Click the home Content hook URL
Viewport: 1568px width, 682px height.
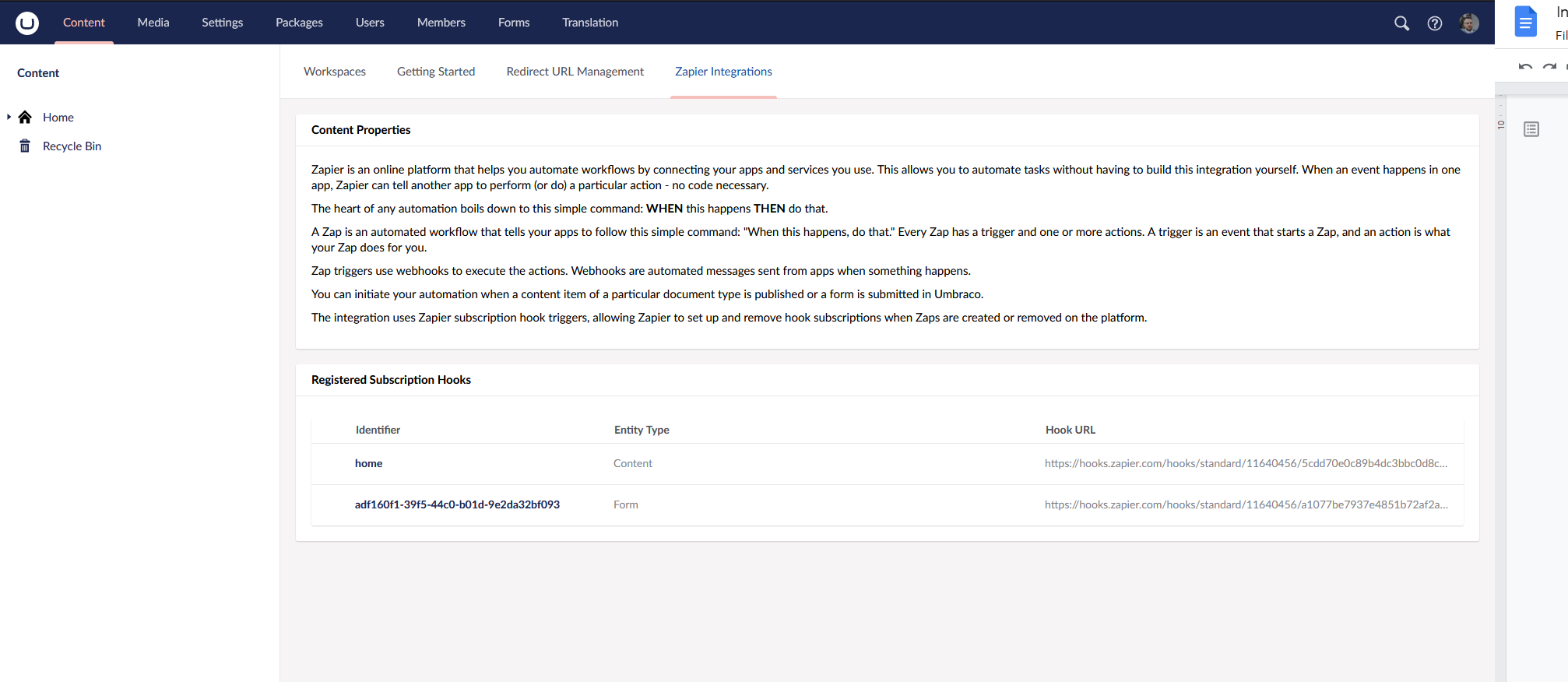[x=1246, y=464]
